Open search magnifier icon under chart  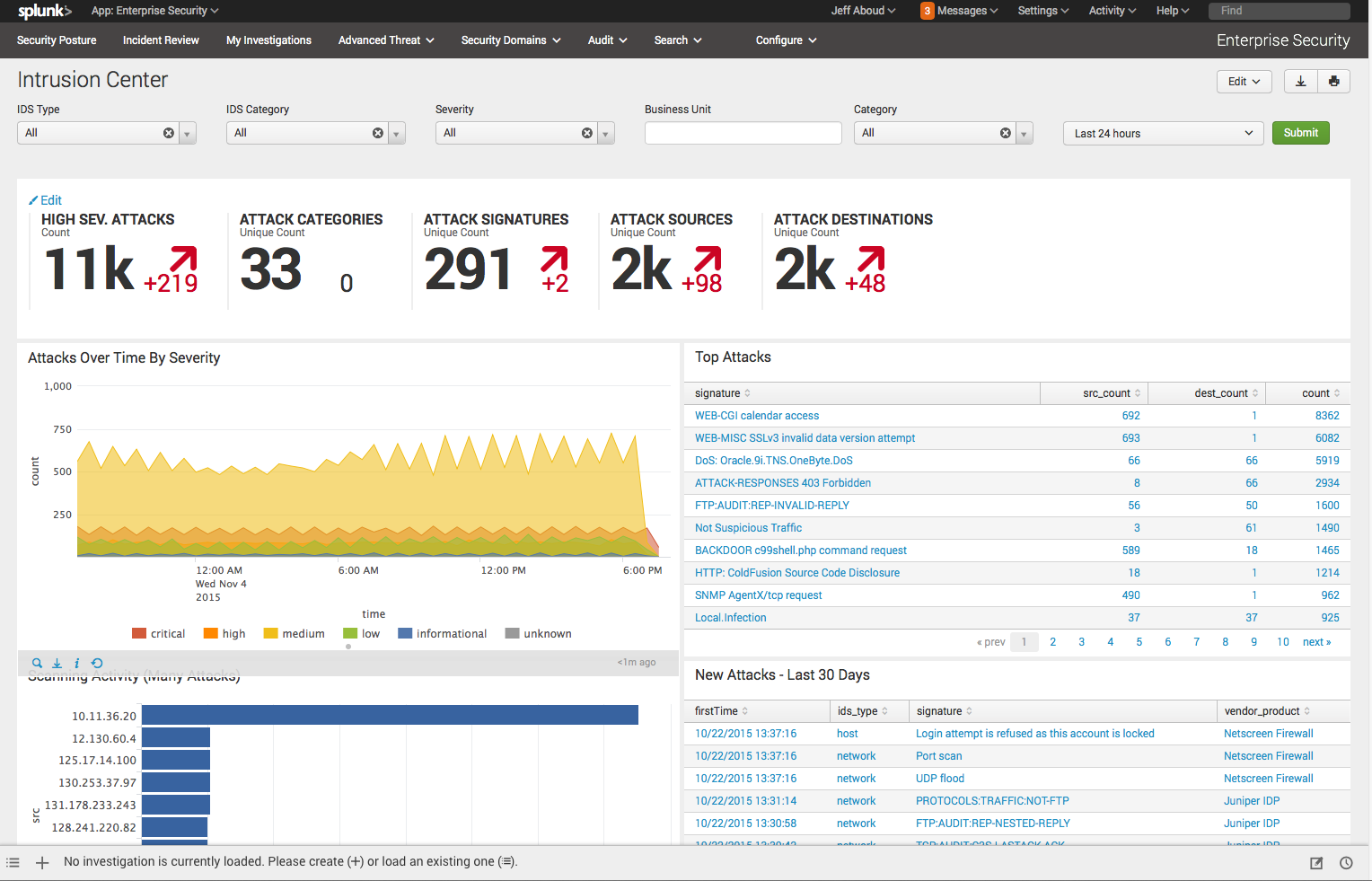(37, 663)
